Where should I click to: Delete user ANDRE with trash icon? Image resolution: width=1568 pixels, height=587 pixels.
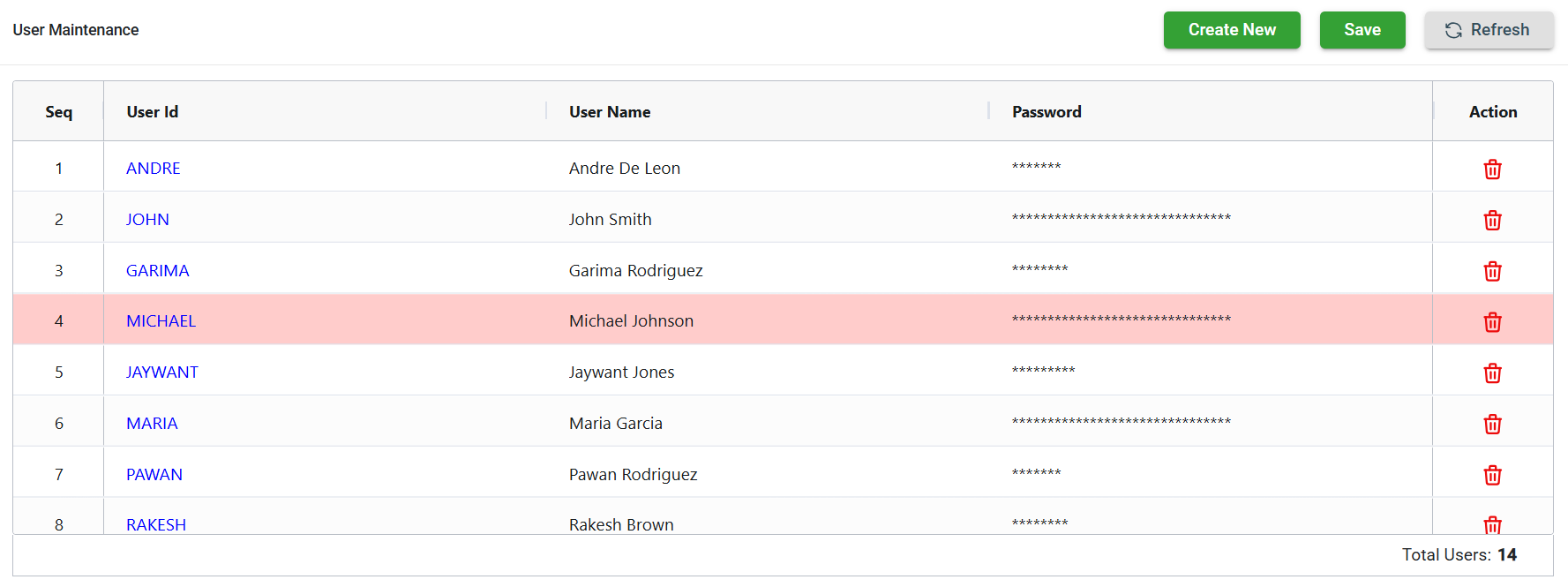(x=1492, y=169)
